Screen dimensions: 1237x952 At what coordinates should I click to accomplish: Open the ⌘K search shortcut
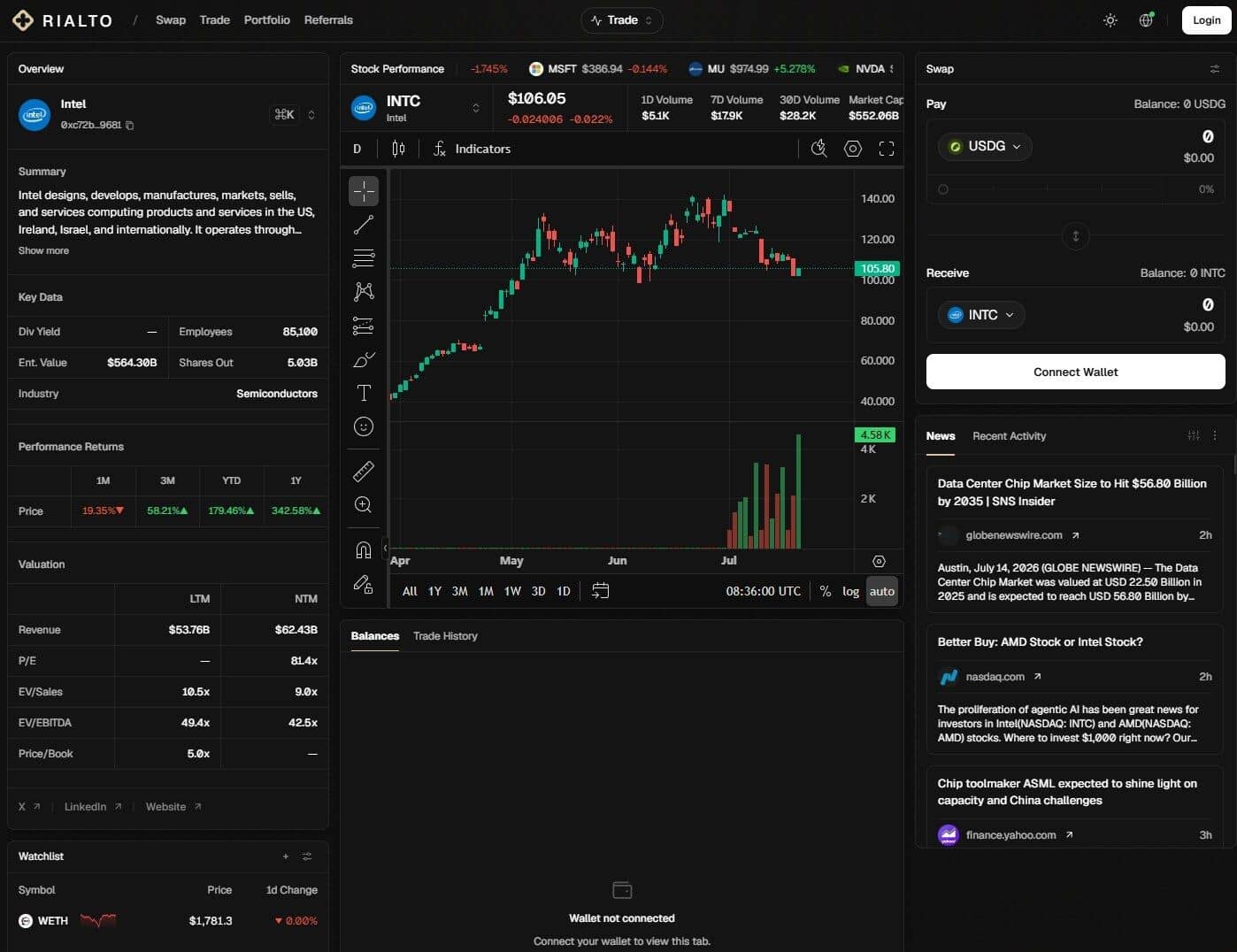(x=284, y=115)
